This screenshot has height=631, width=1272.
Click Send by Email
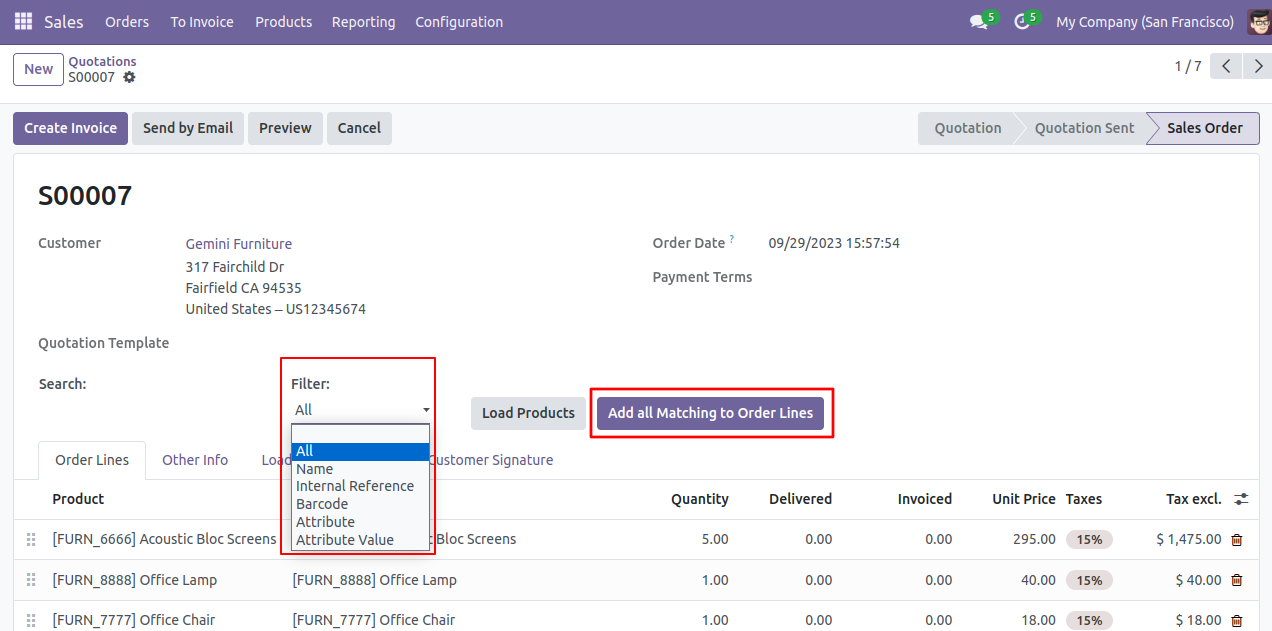point(188,128)
